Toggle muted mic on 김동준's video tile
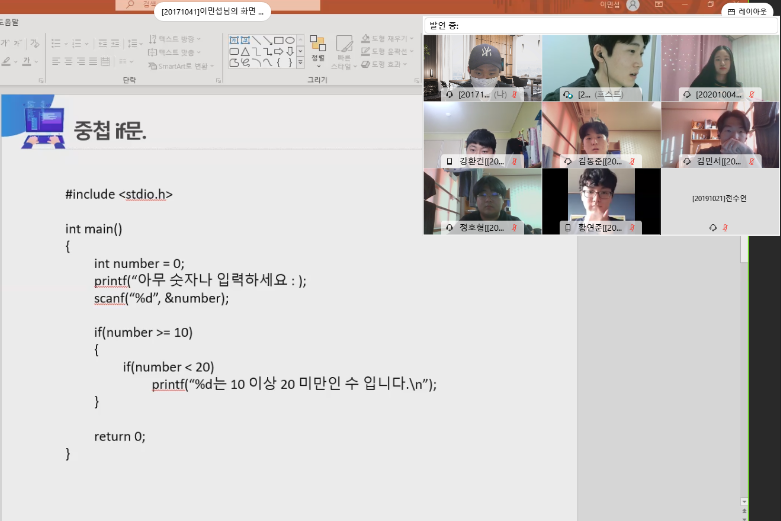This screenshot has height=521, width=781. [631, 161]
